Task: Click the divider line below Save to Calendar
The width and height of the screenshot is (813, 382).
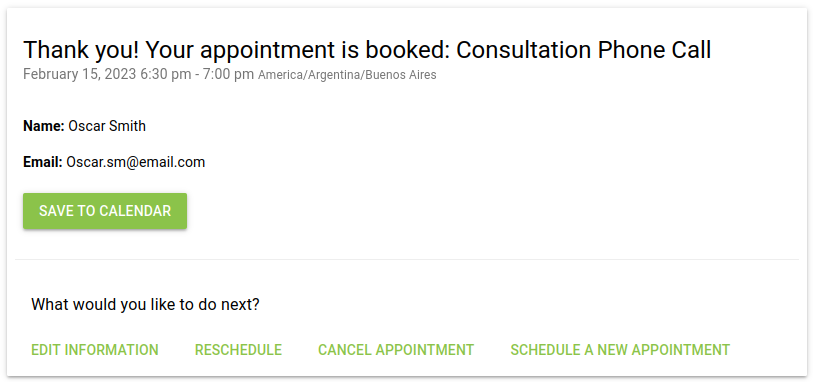Action: pos(407,259)
